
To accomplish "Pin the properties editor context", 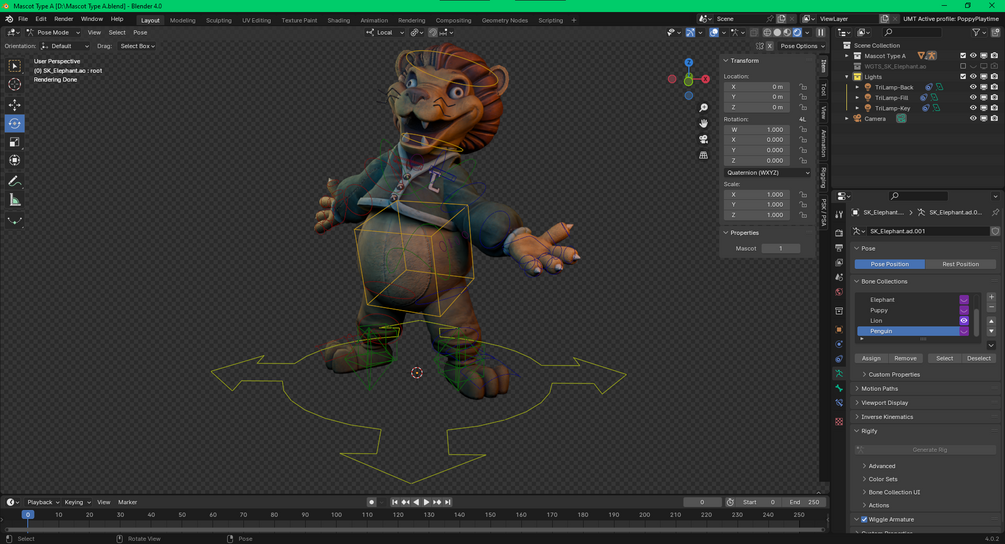I will [995, 212].
